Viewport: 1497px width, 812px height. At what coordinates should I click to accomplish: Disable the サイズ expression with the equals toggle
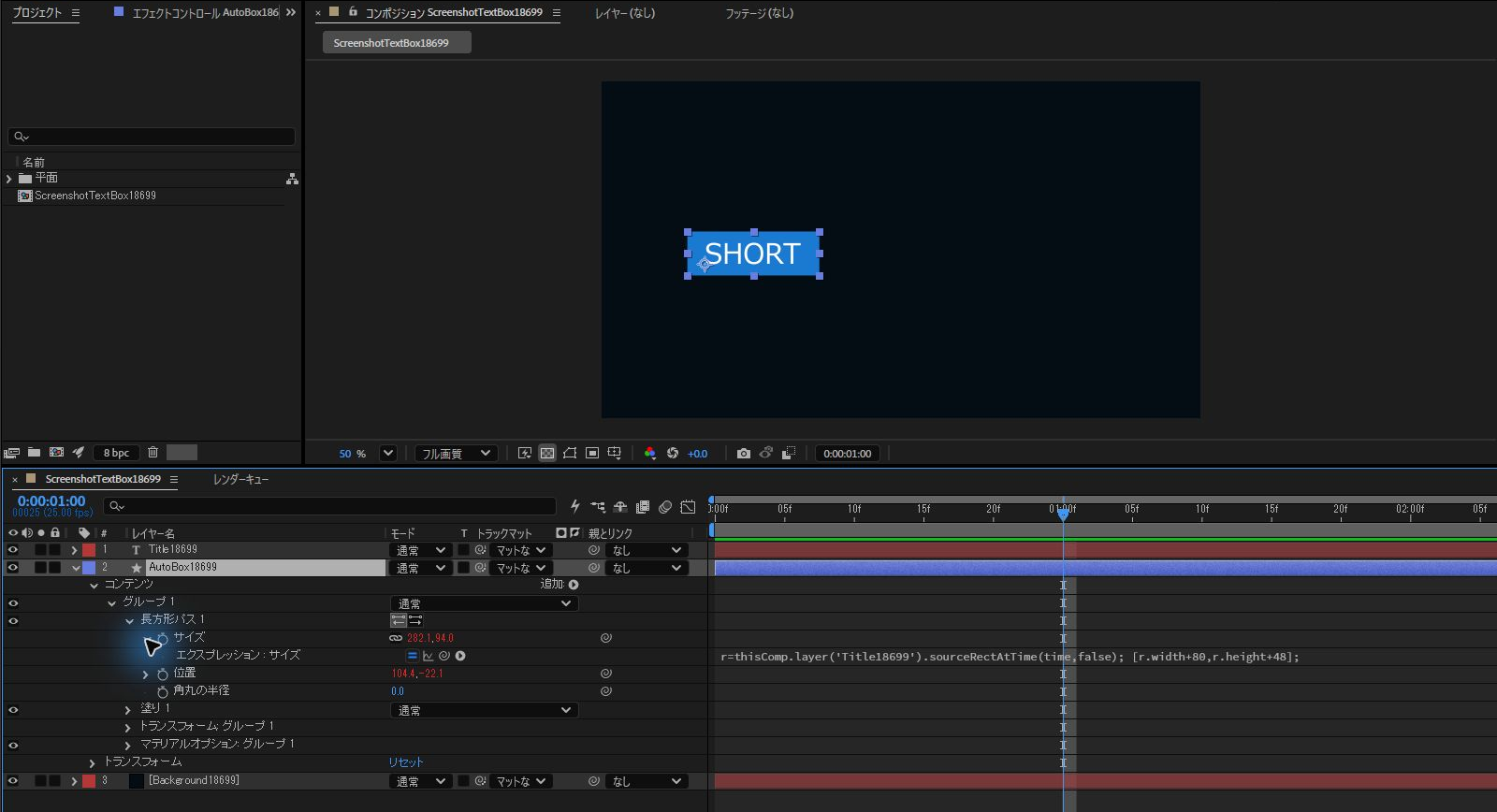[x=412, y=656]
